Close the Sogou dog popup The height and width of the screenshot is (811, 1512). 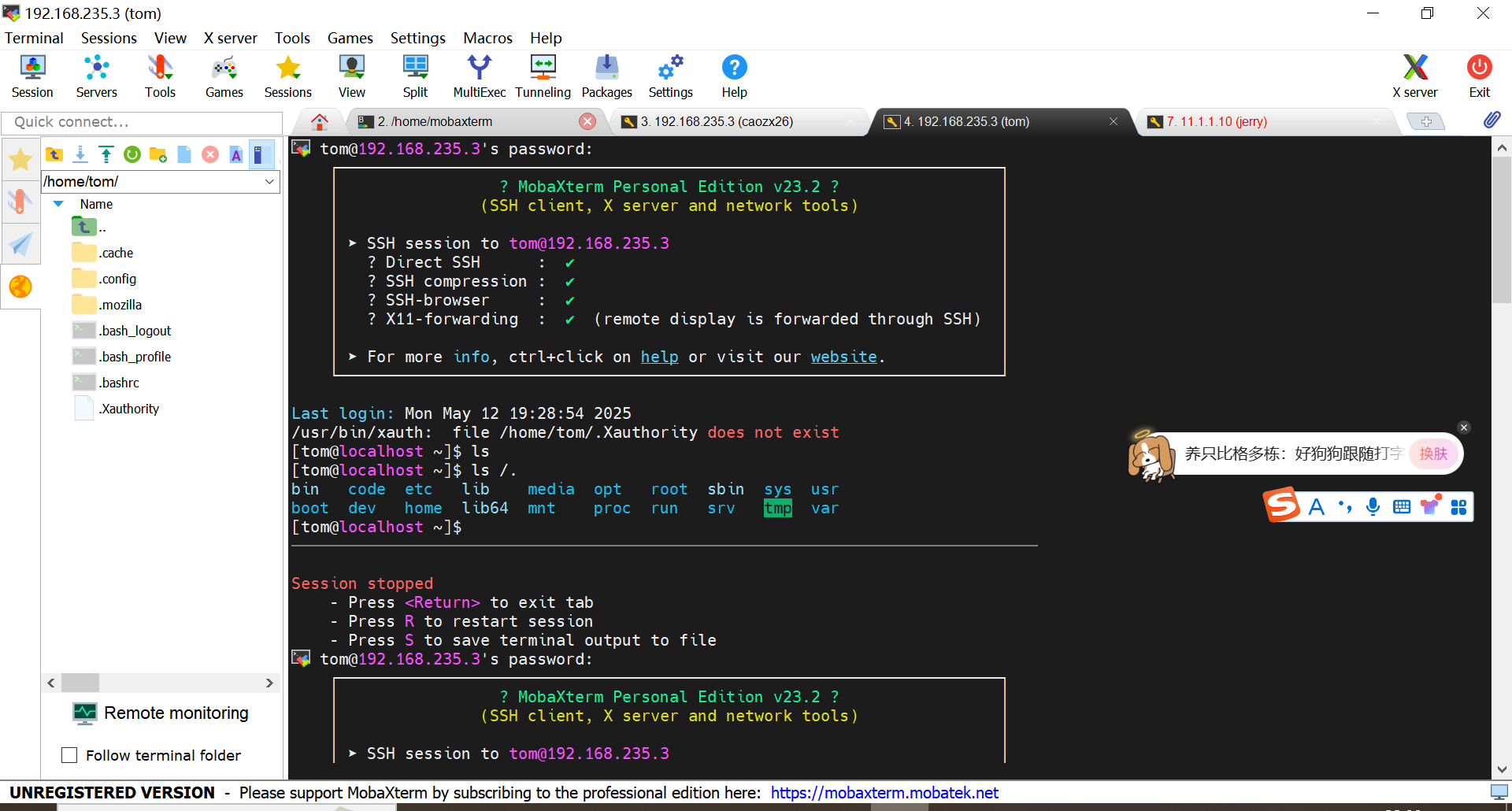coord(1464,428)
